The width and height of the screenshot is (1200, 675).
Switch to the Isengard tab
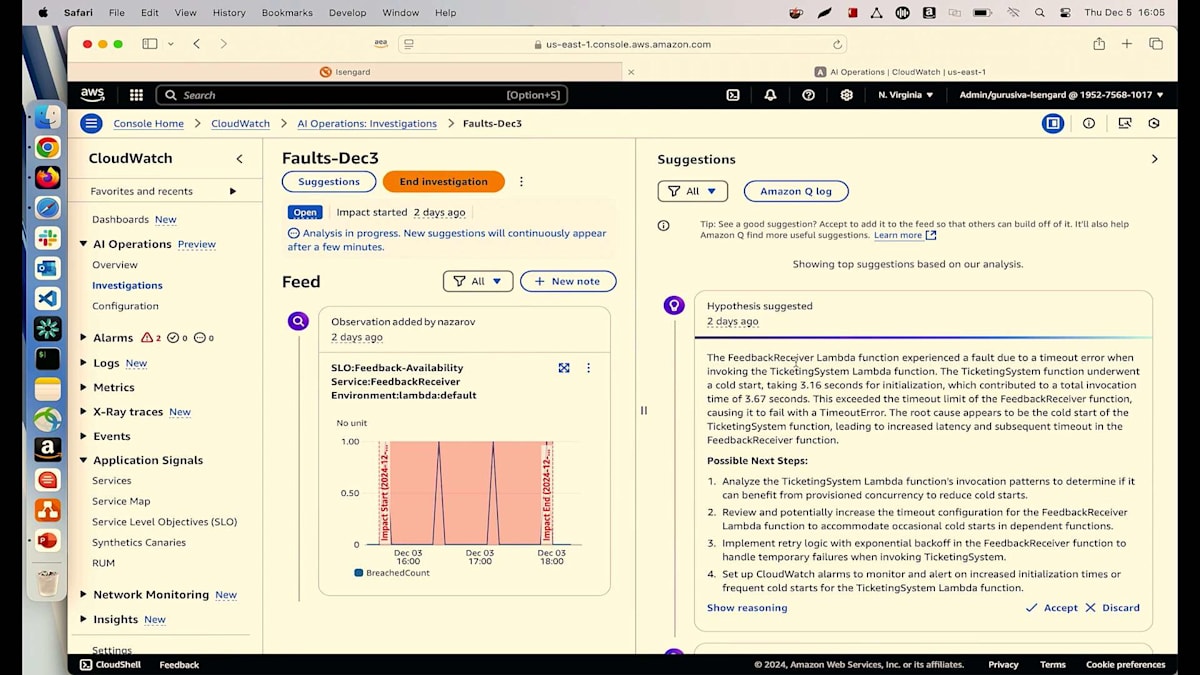click(x=346, y=72)
